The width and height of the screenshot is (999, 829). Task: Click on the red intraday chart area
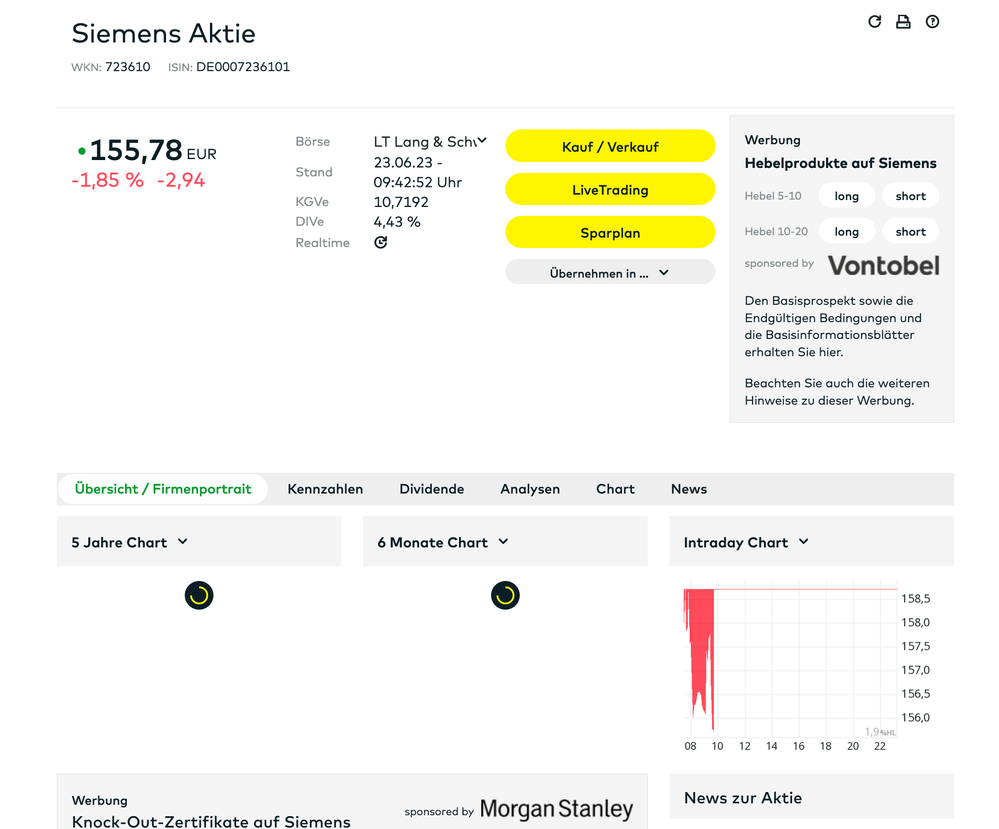coord(700,640)
